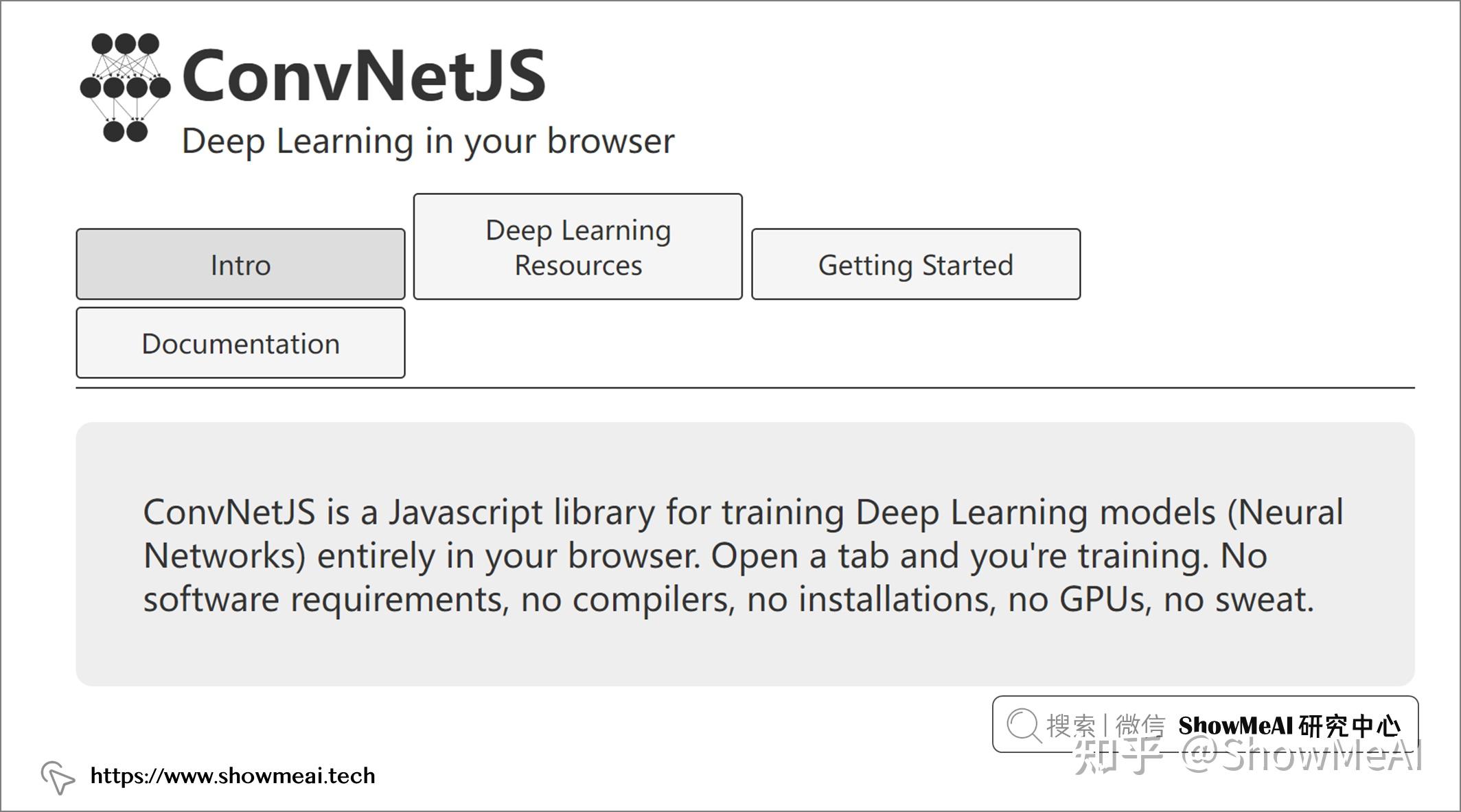Select the Getting Started tab

915,264
